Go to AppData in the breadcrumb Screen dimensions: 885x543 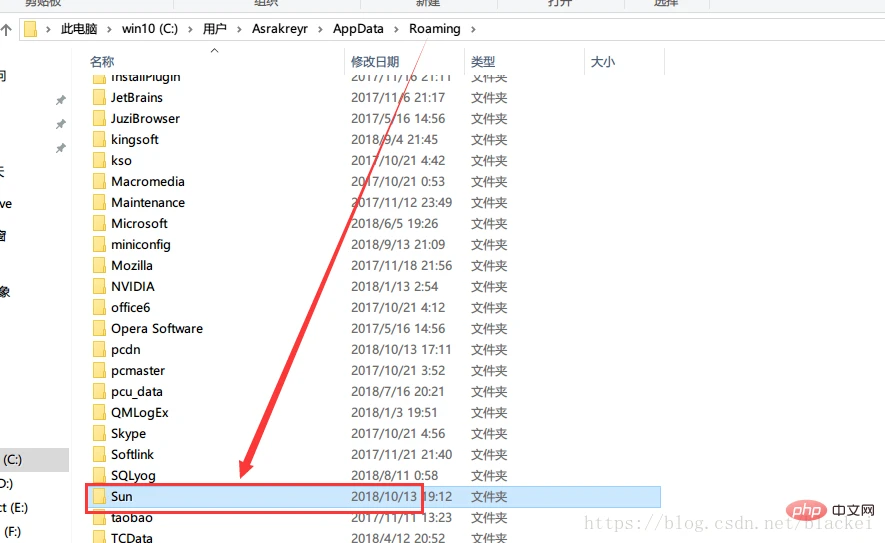tap(358, 29)
